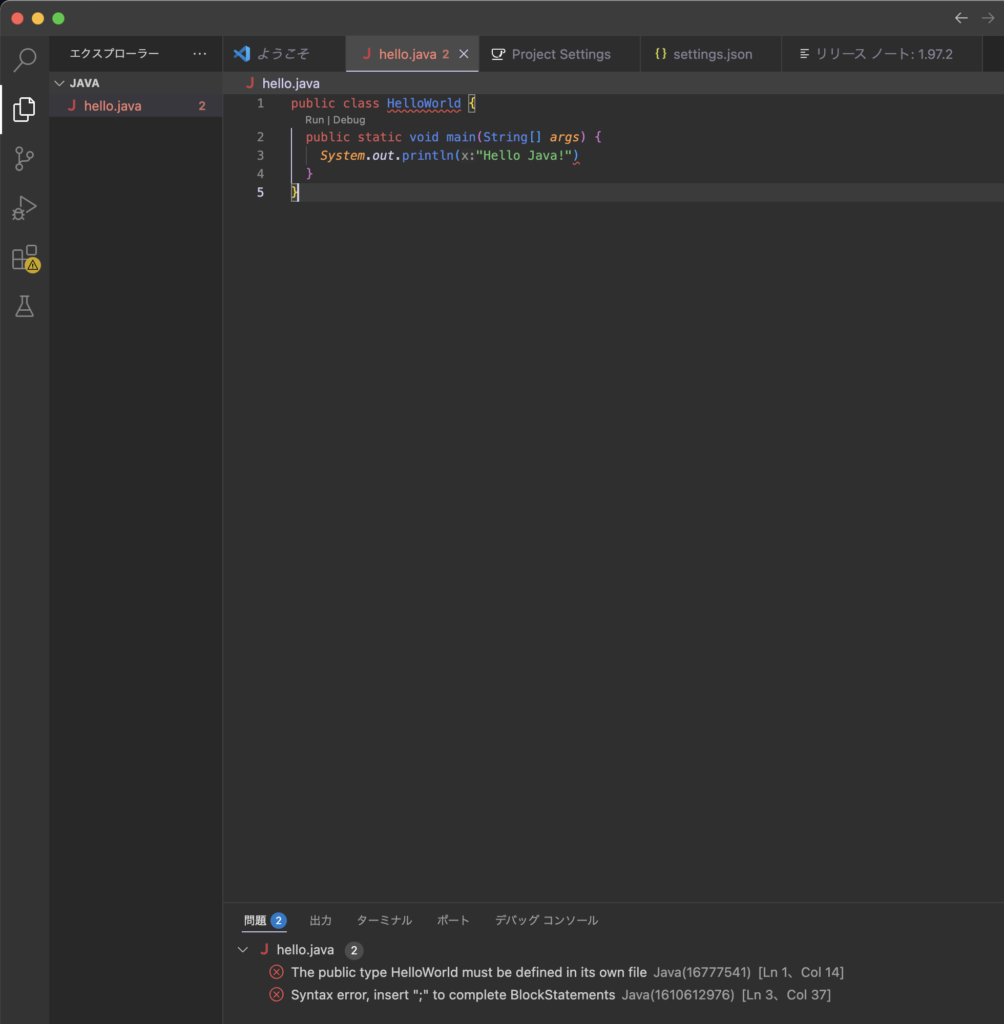Select the 問題 panel tab
1004x1024 pixels.
click(264, 920)
